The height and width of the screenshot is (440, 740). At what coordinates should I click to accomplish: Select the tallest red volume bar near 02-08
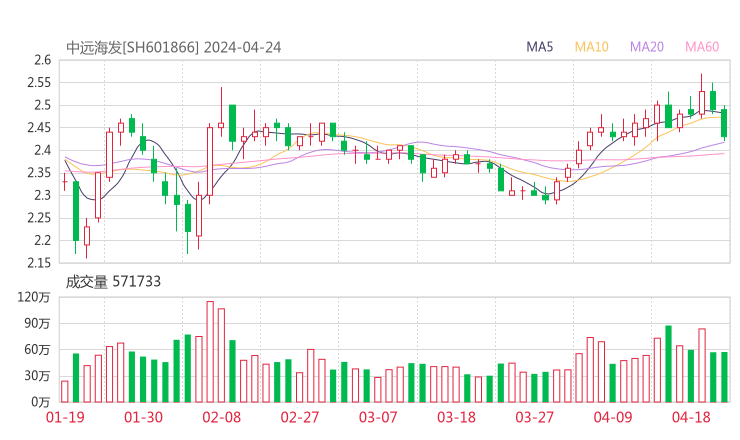[210, 352]
